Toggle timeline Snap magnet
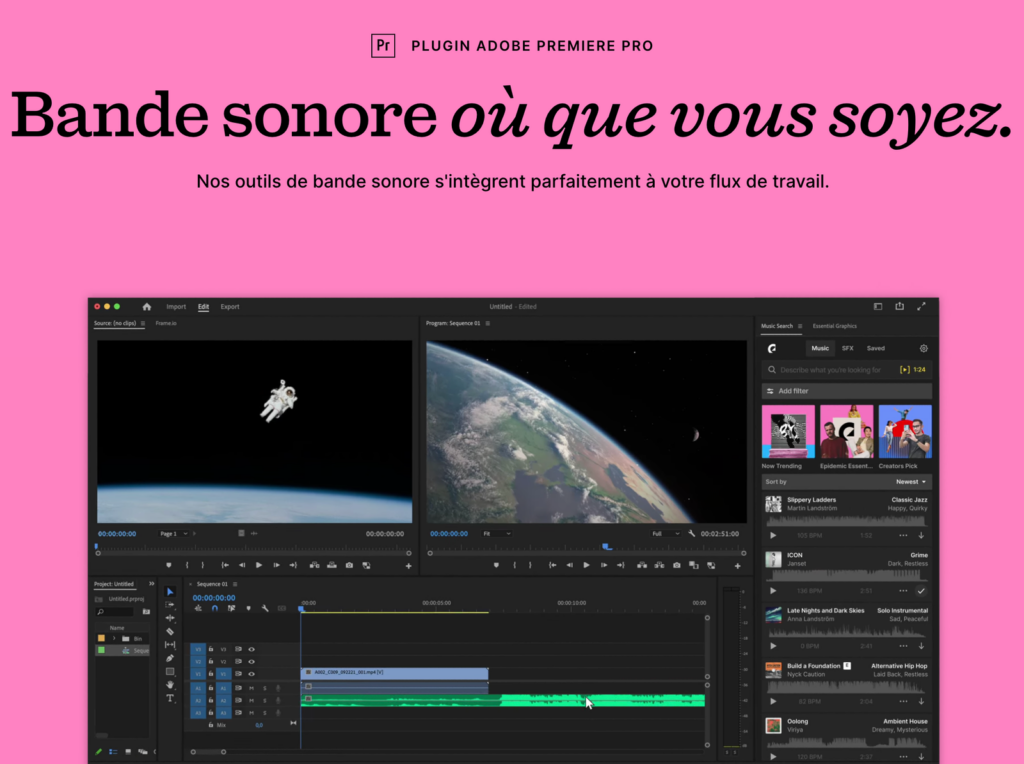The width and height of the screenshot is (1024, 764). (x=214, y=608)
